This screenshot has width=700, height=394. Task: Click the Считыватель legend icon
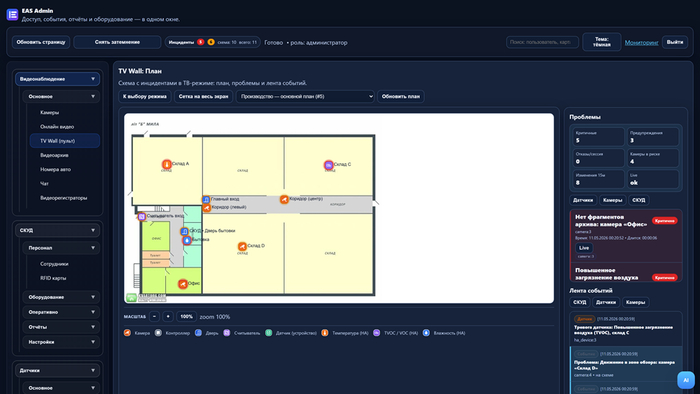pyautogui.click(x=227, y=333)
